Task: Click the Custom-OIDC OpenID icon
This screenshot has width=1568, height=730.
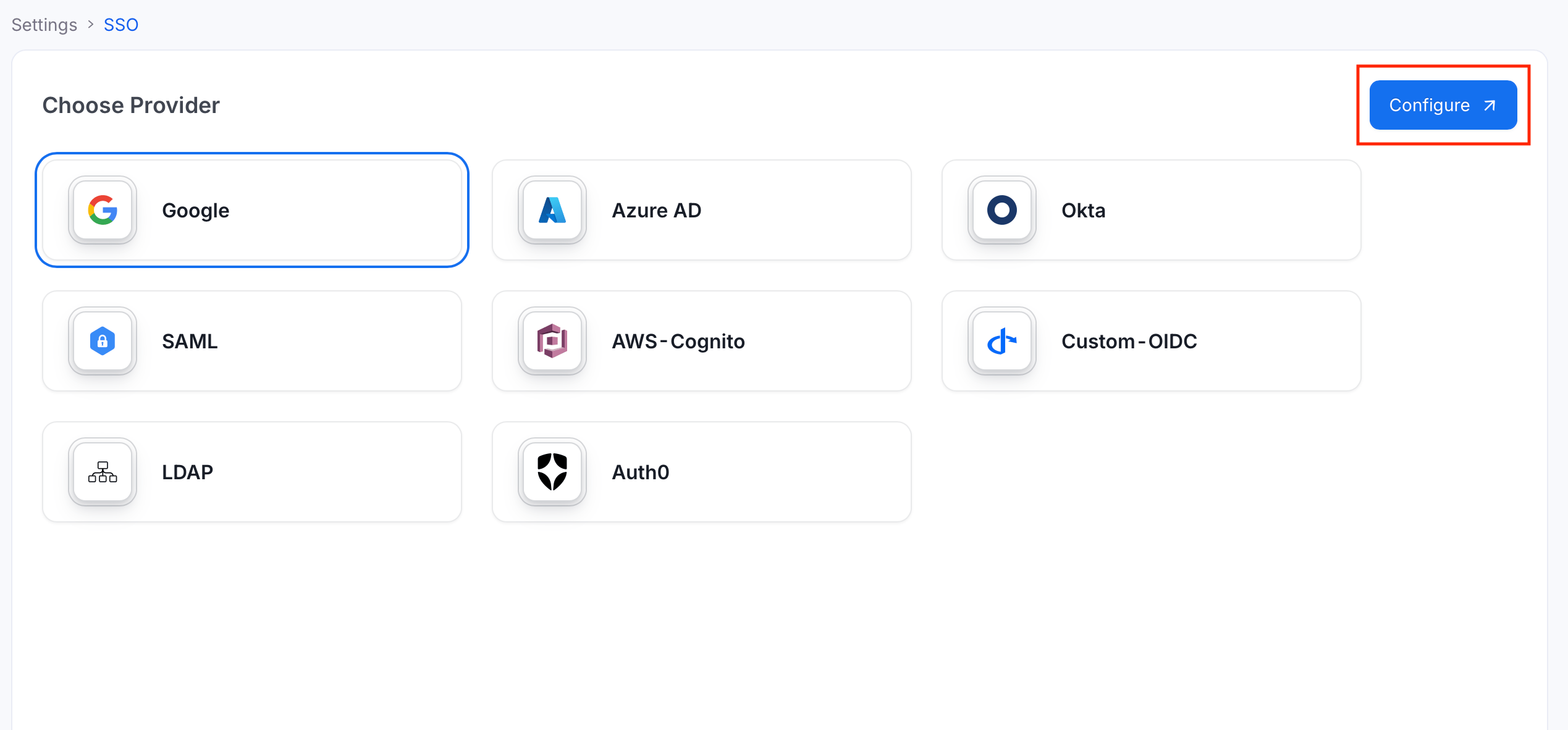Action: (x=1002, y=341)
